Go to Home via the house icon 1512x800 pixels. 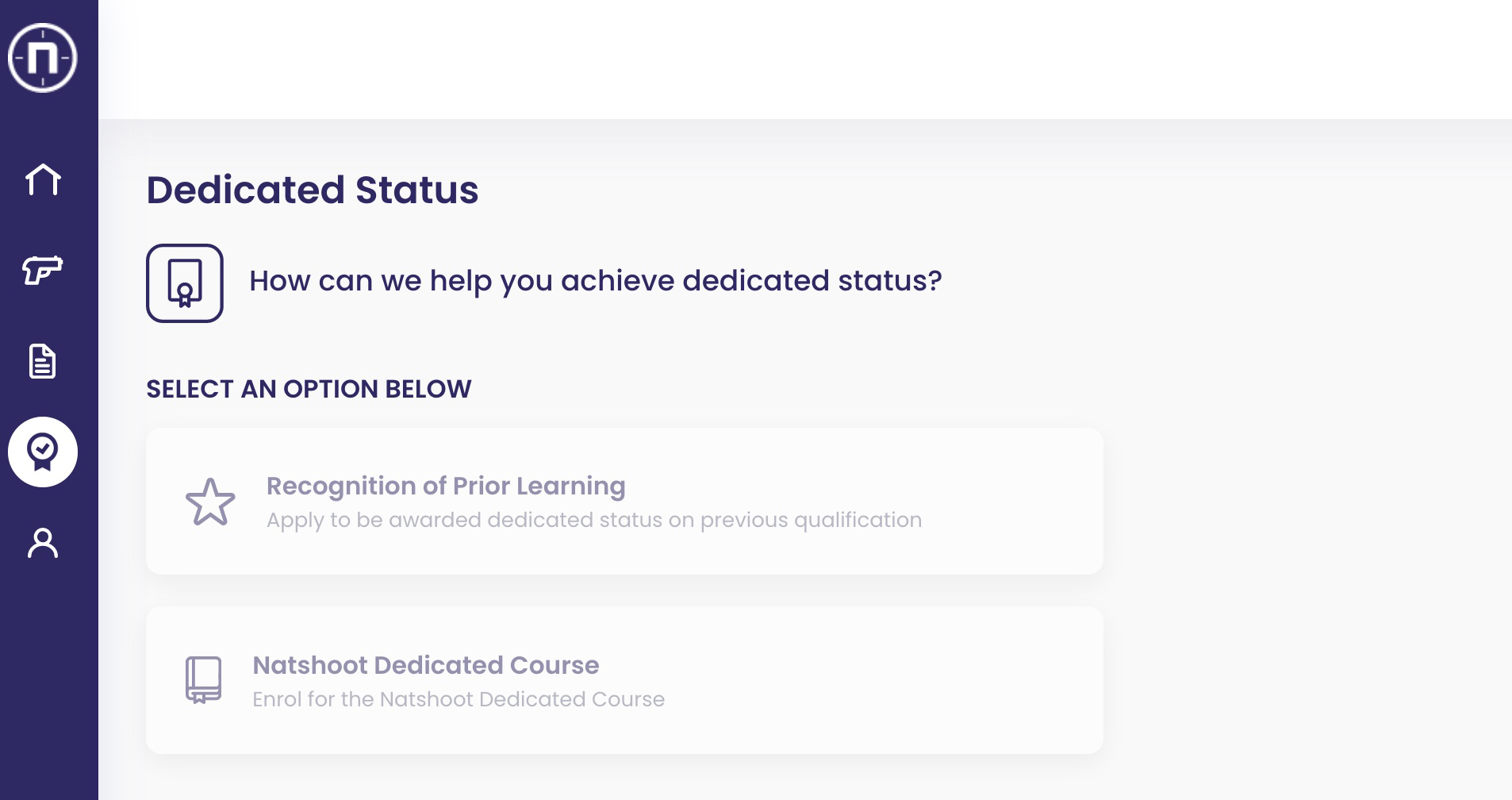pyautogui.click(x=43, y=179)
